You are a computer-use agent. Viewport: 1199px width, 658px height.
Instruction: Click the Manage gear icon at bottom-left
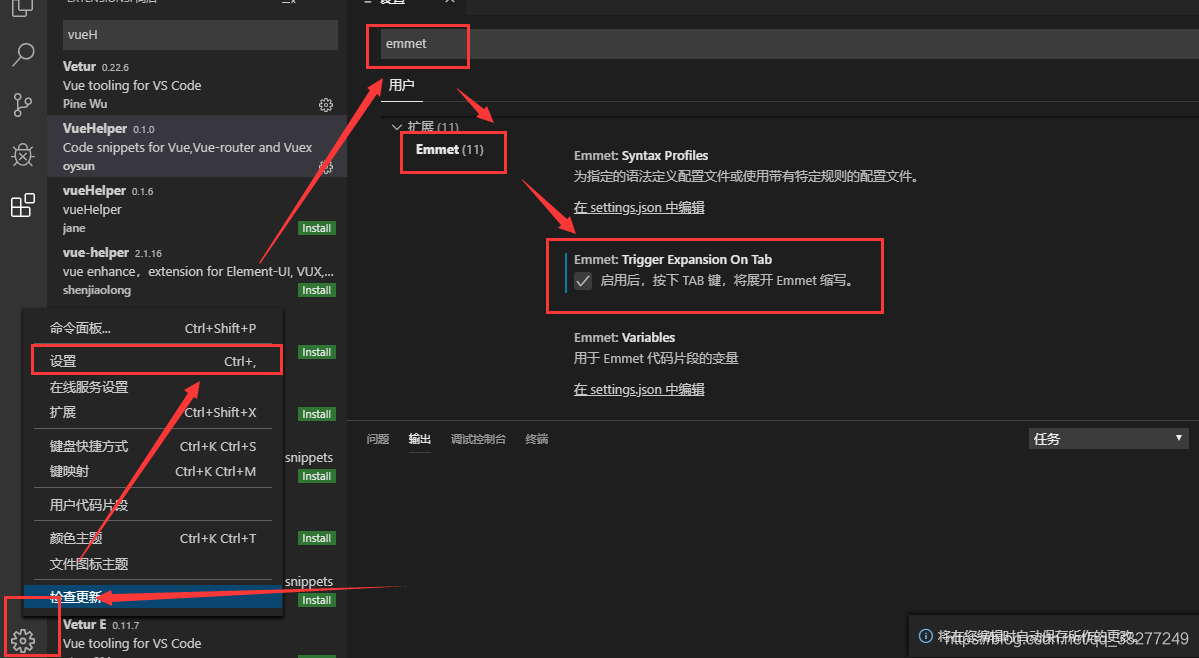(x=23, y=640)
